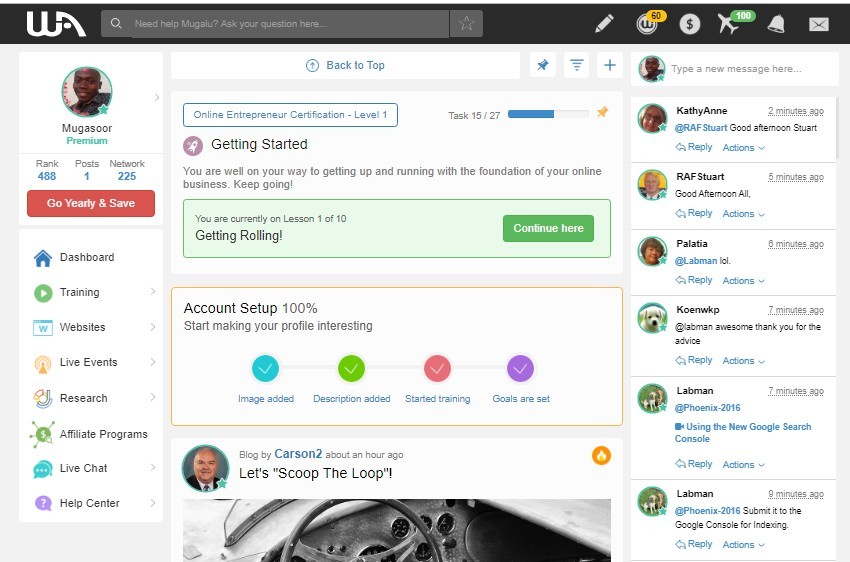Viewport: 850px width, 562px height.
Task: Click Carson2's blog avatar photo
Action: 205,468
